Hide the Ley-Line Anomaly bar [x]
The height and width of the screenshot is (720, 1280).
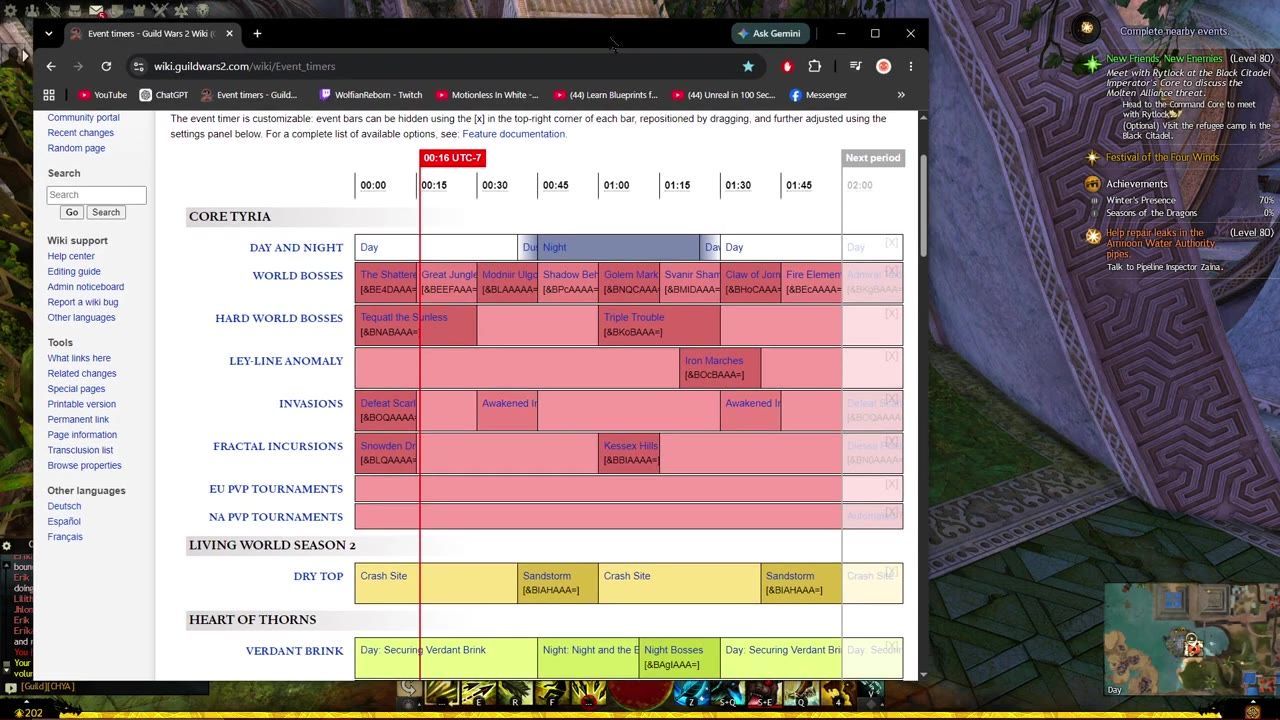[x=892, y=356]
